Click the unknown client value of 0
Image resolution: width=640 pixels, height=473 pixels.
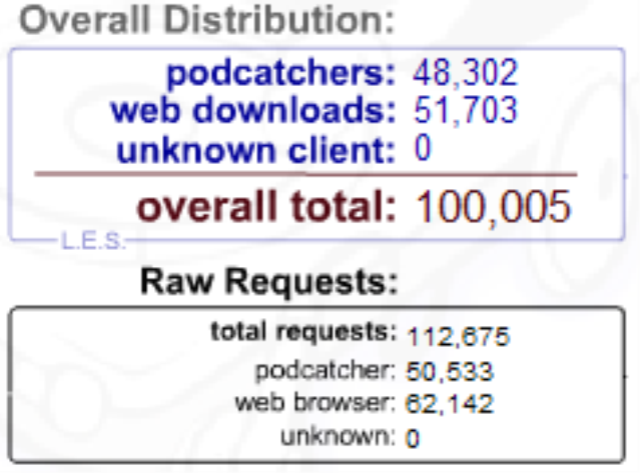423,150
